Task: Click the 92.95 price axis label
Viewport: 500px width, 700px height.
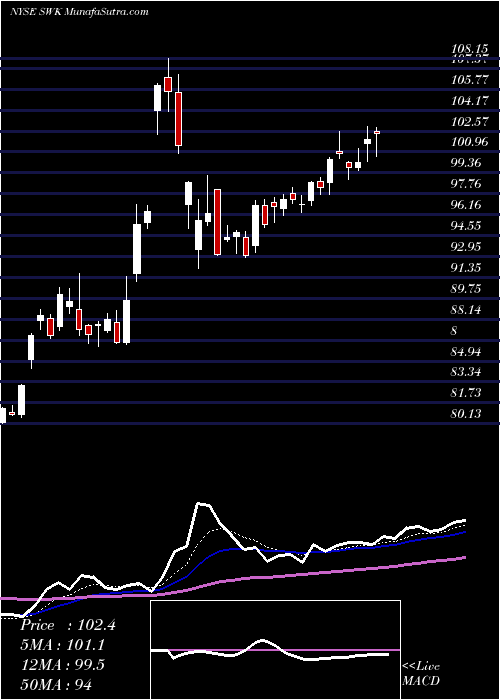Action: pos(467,247)
